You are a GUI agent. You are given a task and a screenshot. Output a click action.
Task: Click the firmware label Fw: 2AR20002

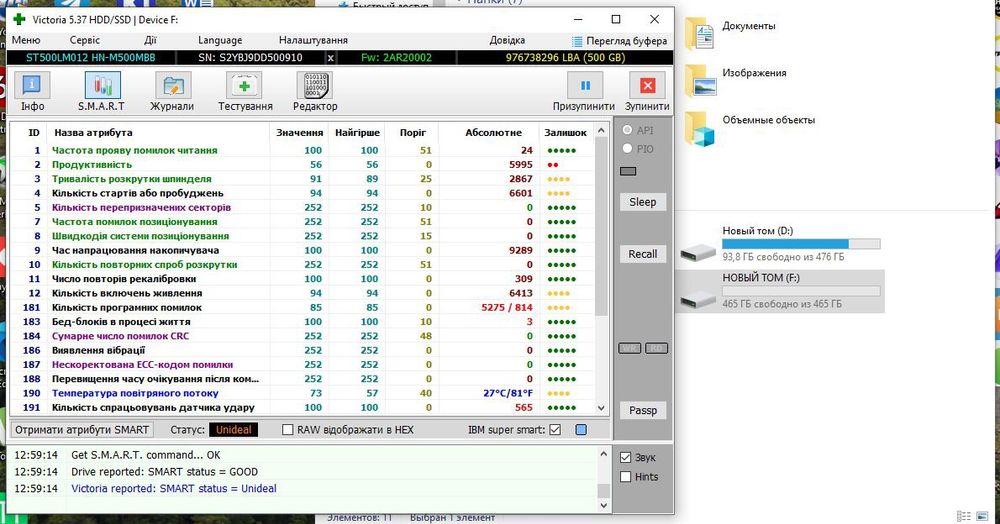[396, 58]
